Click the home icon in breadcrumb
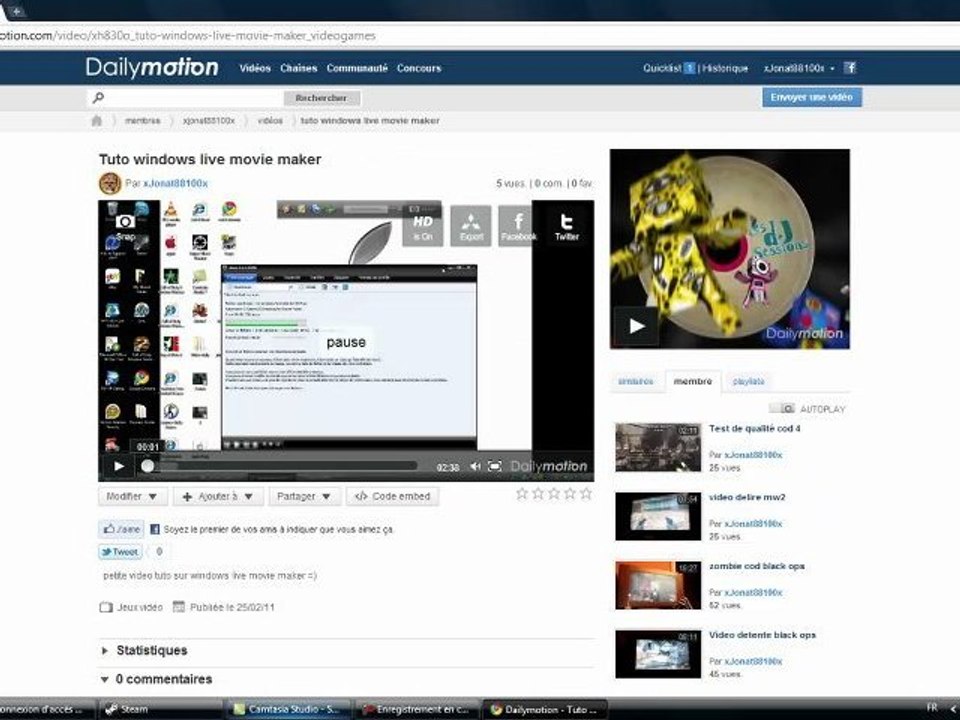 click(x=97, y=121)
